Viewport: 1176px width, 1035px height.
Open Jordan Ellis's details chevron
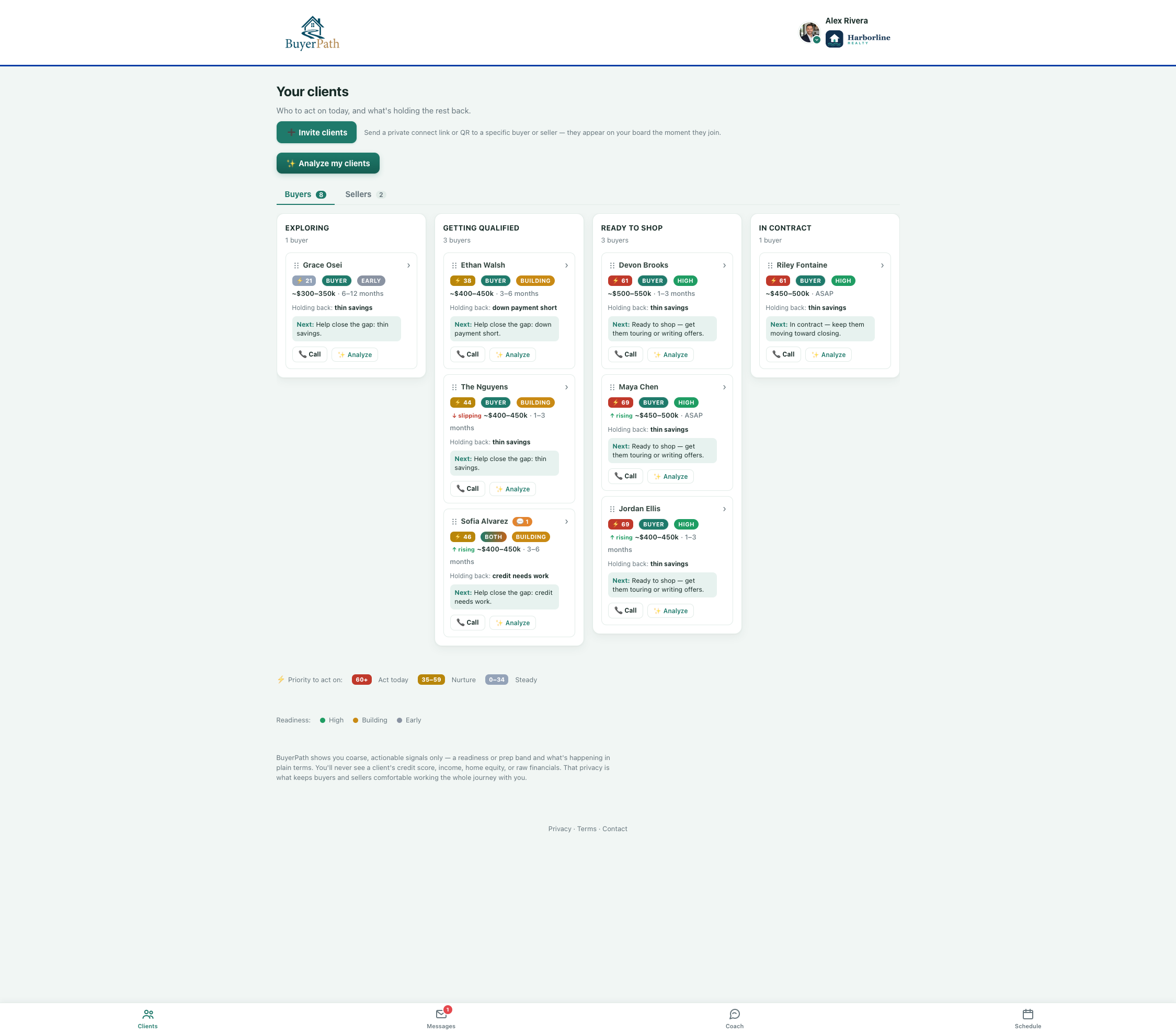pyautogui.click(x=724, y=510)
